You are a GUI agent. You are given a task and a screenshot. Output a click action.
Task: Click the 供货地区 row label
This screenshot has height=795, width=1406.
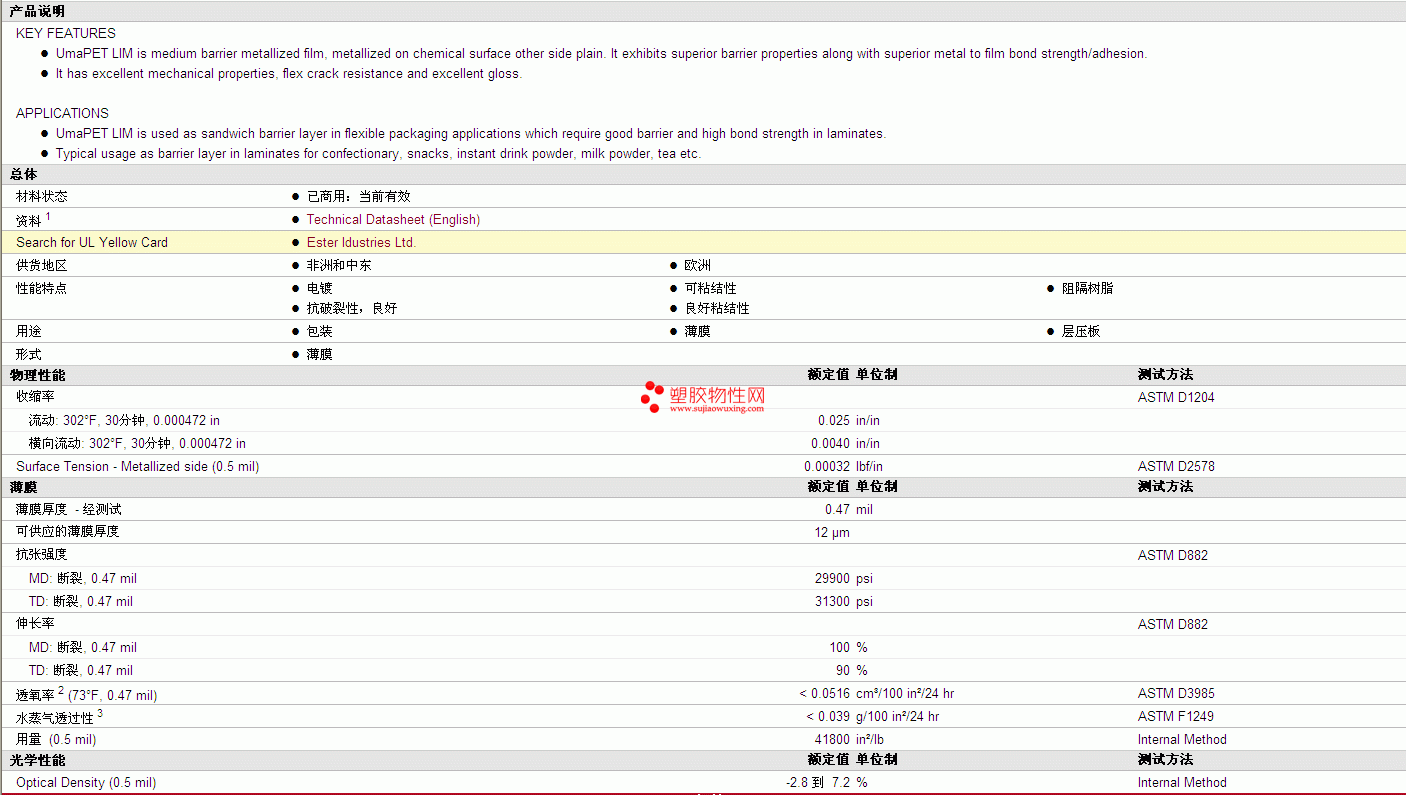[42, 266]
